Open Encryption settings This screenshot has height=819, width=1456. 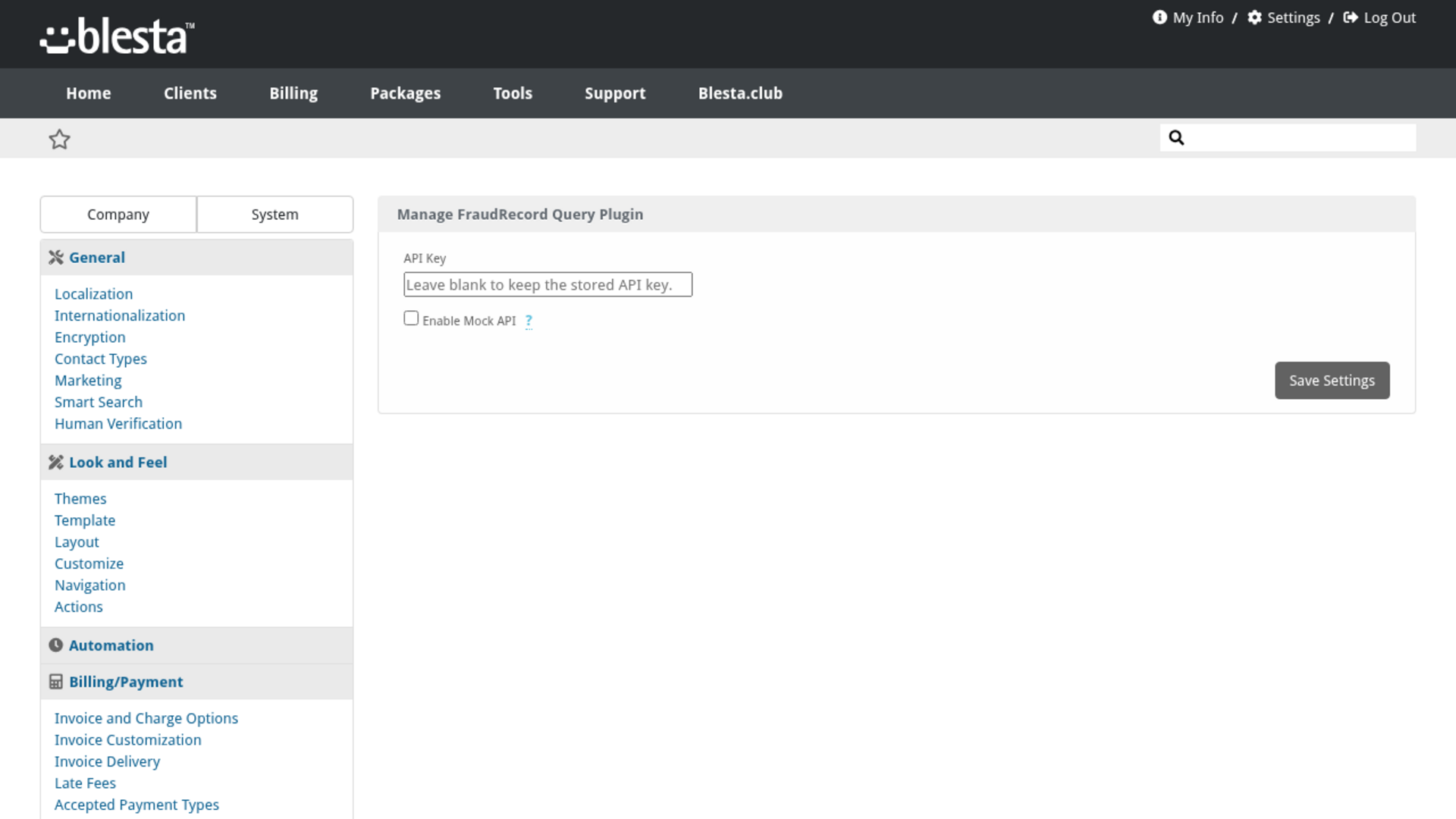point(90,337)
